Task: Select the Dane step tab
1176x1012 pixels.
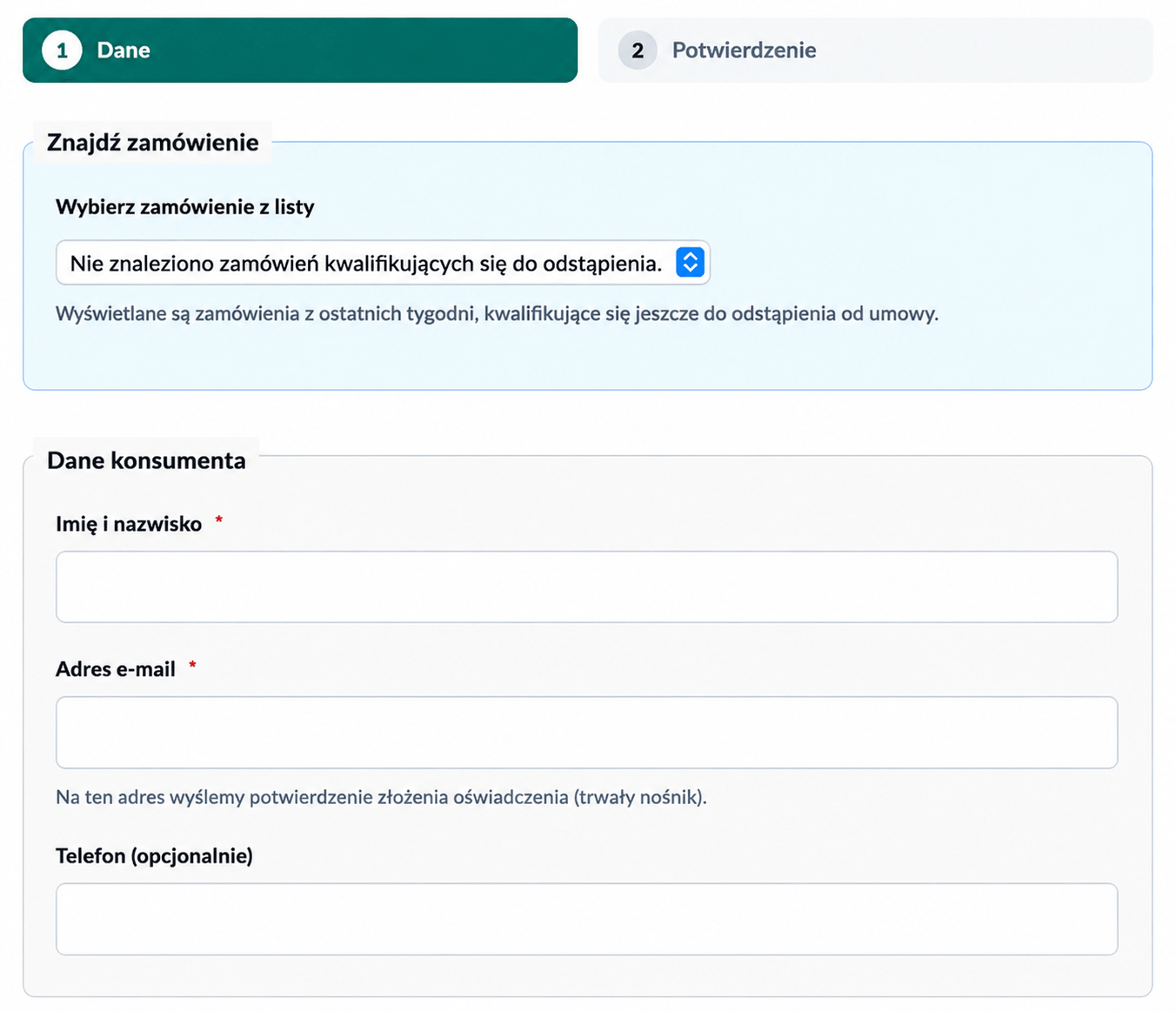Action: (300, 50)
